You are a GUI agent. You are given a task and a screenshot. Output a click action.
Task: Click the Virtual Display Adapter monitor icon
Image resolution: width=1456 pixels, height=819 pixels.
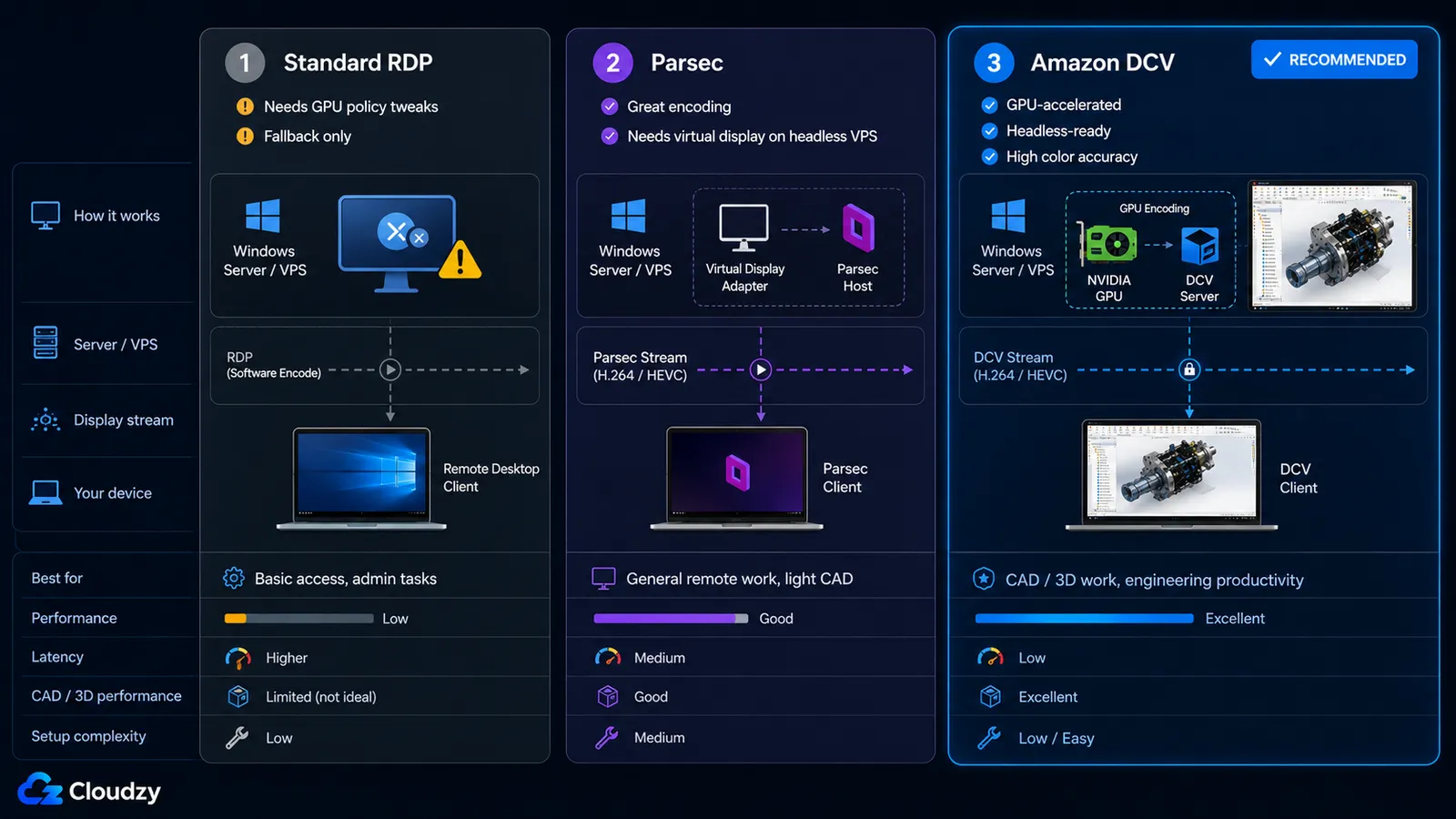pos(743,227)
